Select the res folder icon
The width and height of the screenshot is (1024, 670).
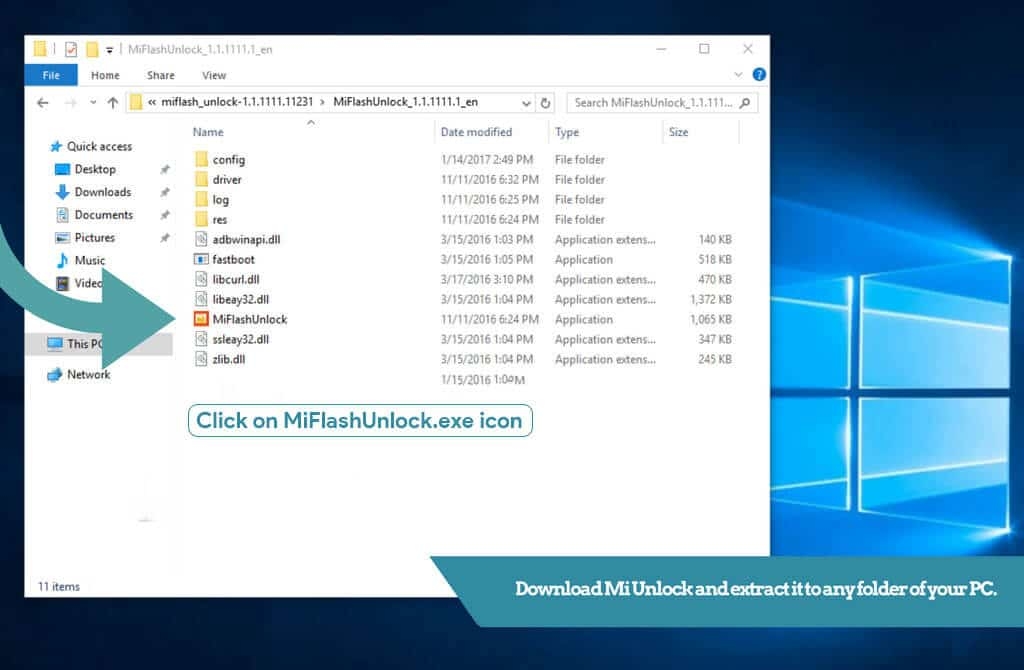201,219
